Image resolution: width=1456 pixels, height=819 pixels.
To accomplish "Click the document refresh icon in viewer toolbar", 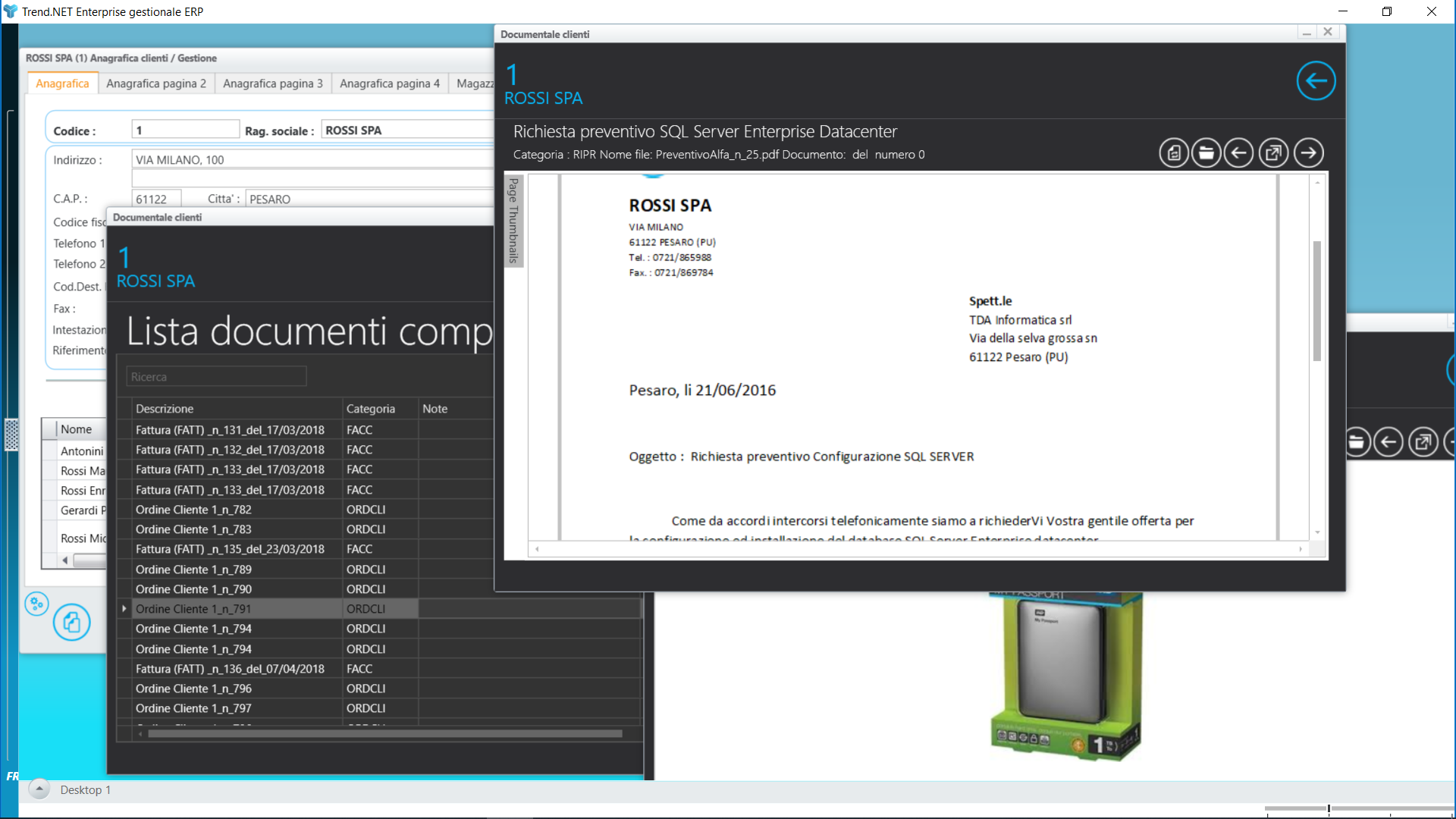I will [x=1173, y=153].
